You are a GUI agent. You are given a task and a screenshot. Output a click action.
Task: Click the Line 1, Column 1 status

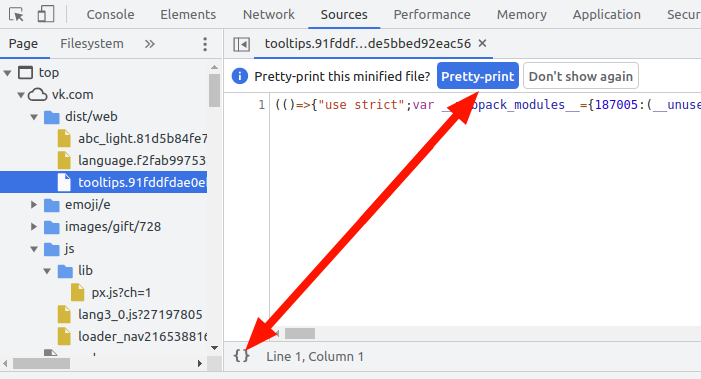click(x=315, y=356)
